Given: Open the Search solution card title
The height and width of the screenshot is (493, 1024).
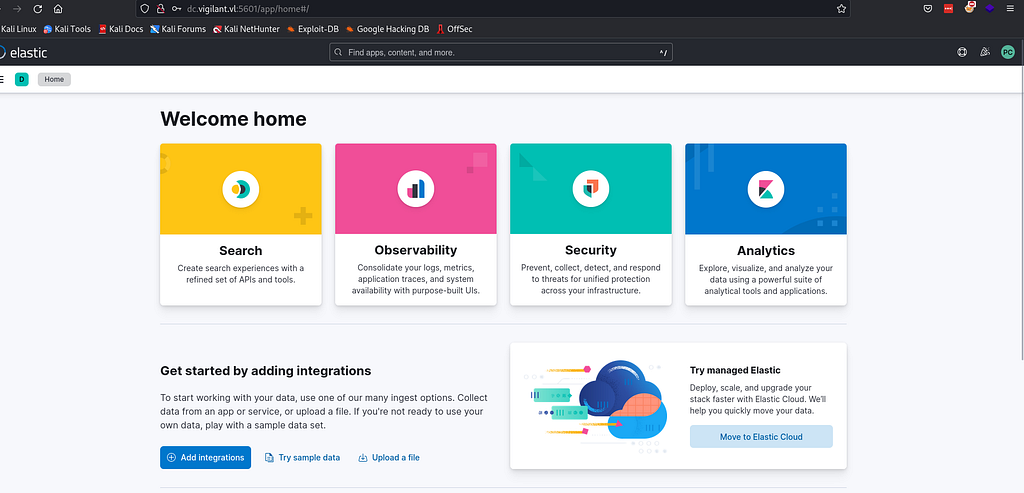Looking at the screenshot, I should (241, 251).
